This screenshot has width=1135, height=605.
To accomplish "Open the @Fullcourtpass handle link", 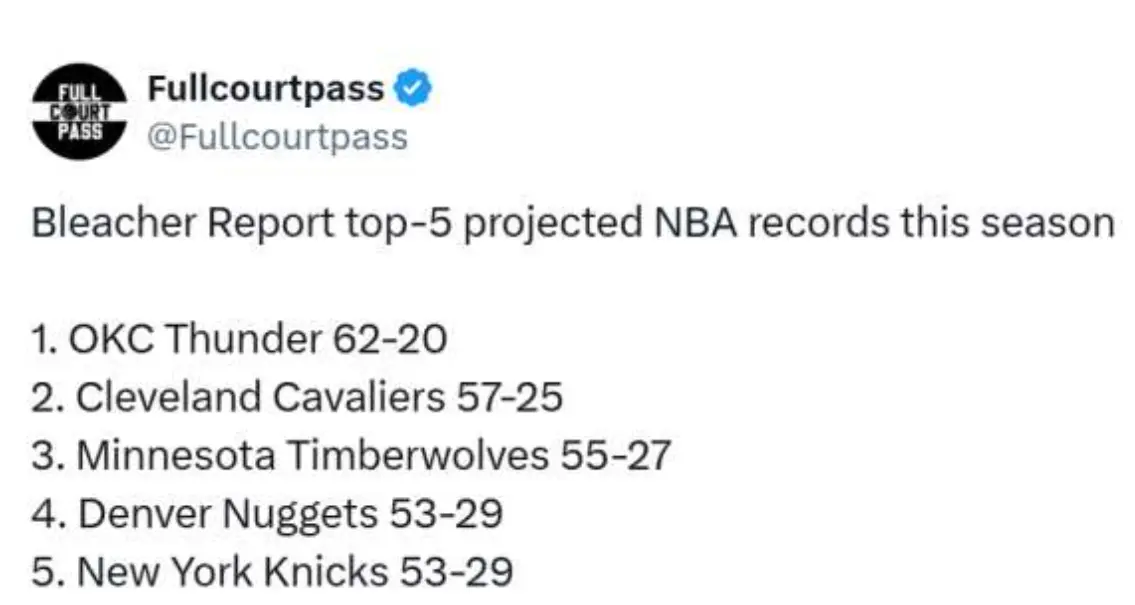I will (x=277, y=136).
